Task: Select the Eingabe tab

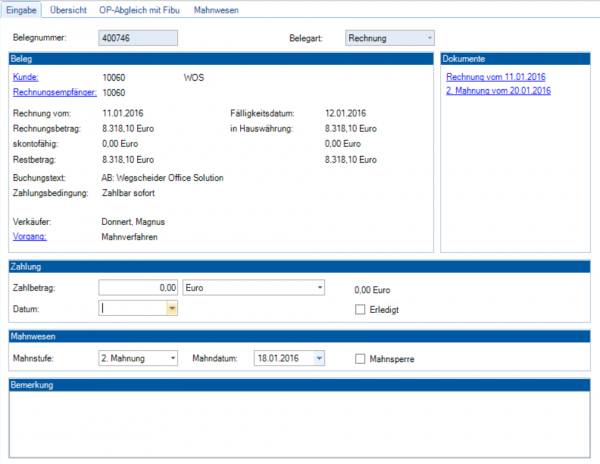Action: (23, 9)
